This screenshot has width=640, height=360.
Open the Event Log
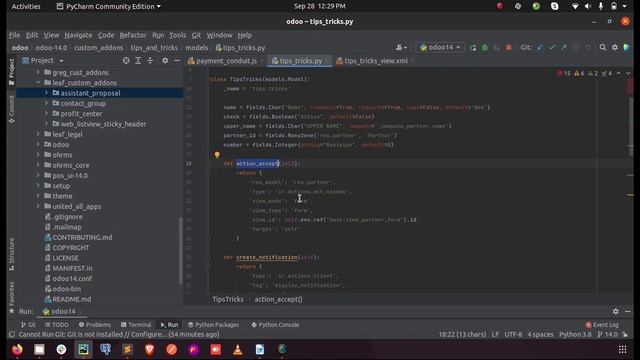coord(602,325)
